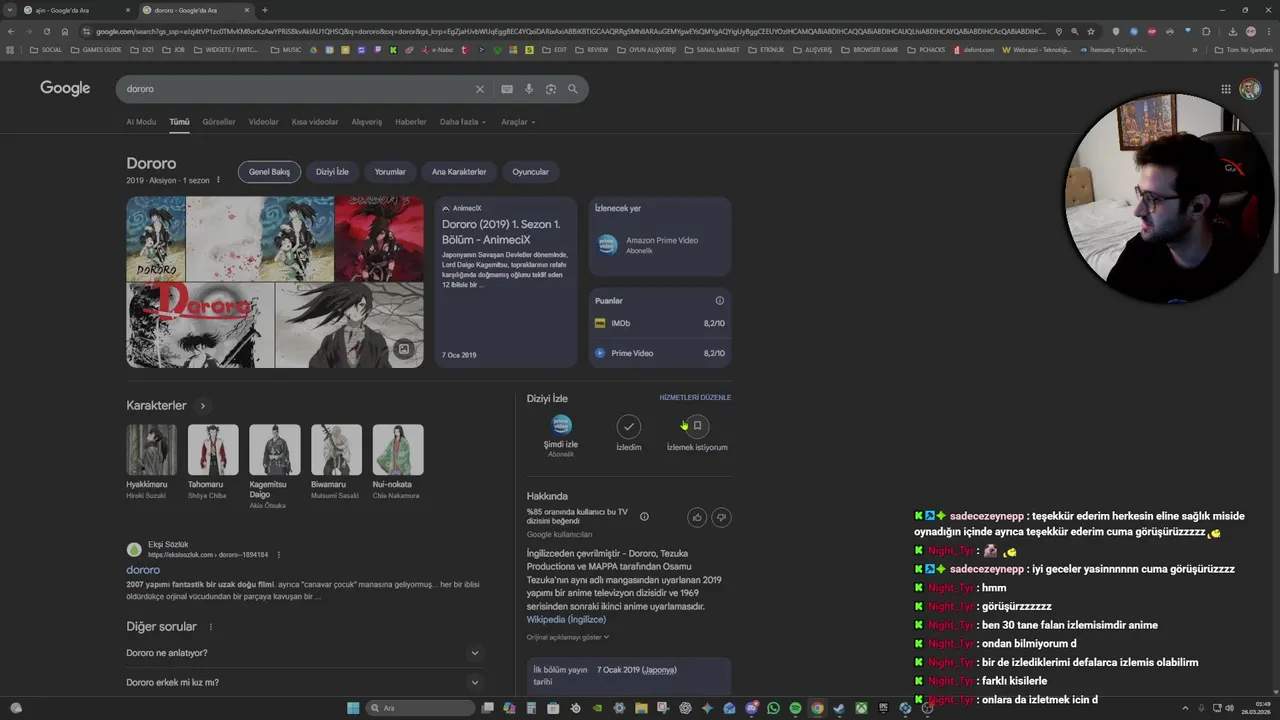The height and width of the screenshot is (720, 1280).
Task: Open the dororo Ekşi Sözlük result title
Action: tap(143, 570)
